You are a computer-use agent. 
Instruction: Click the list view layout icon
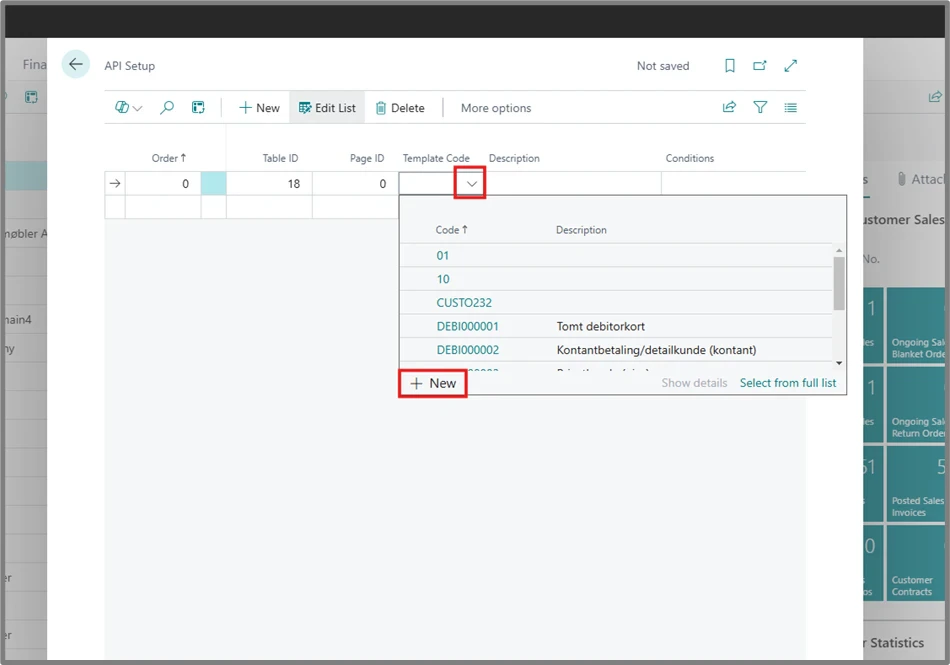[x=790, y=108]
